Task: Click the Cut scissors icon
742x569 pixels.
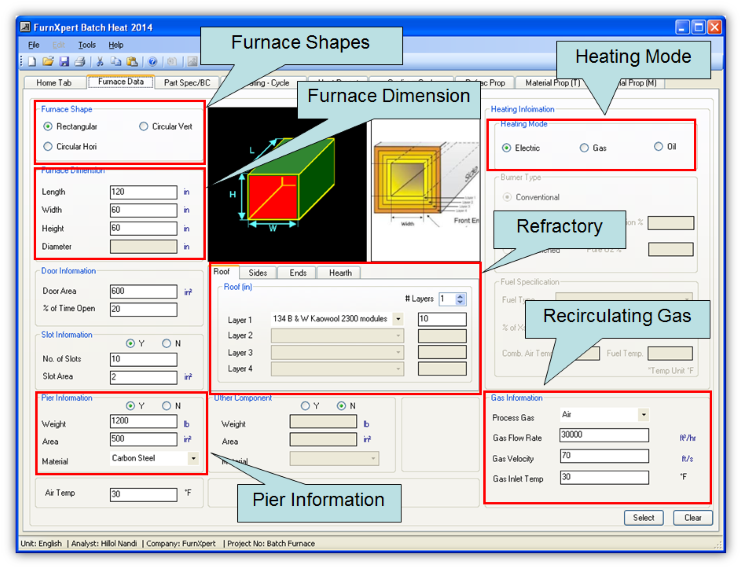Action: 100,62
